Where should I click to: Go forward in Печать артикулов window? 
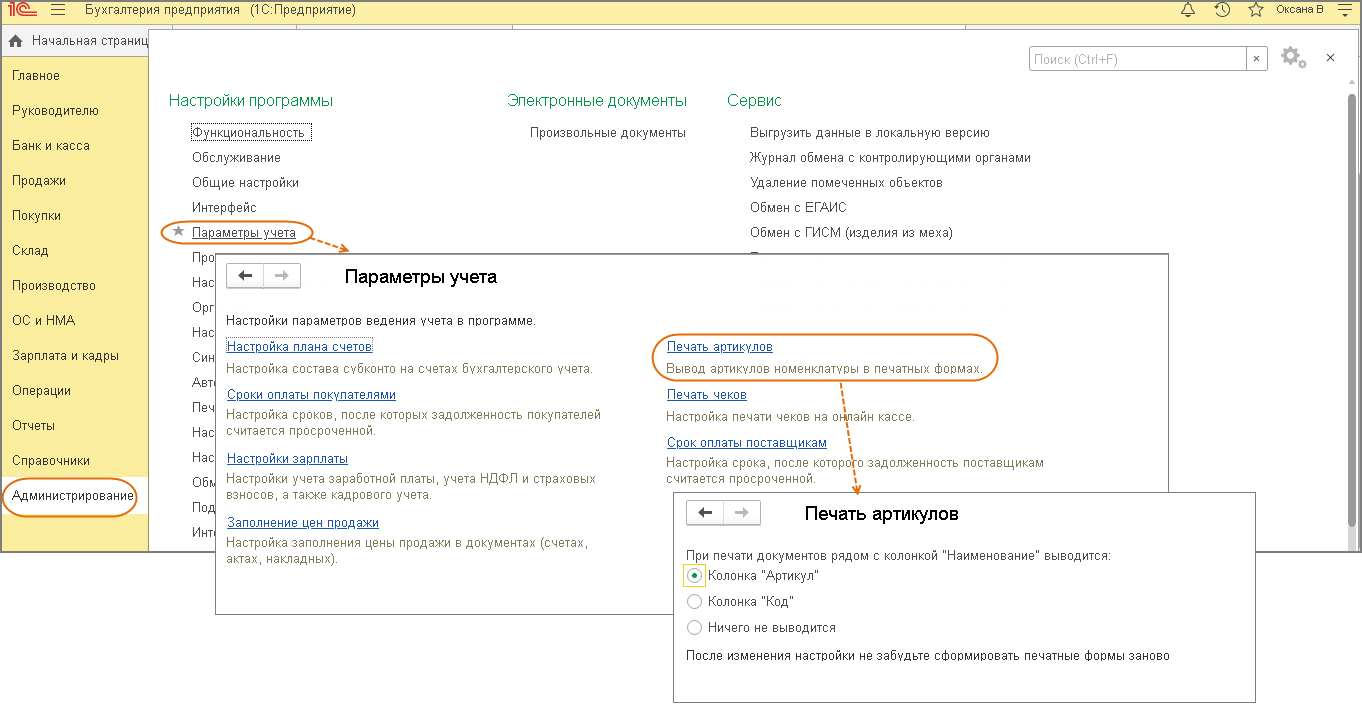click(742, 513)
